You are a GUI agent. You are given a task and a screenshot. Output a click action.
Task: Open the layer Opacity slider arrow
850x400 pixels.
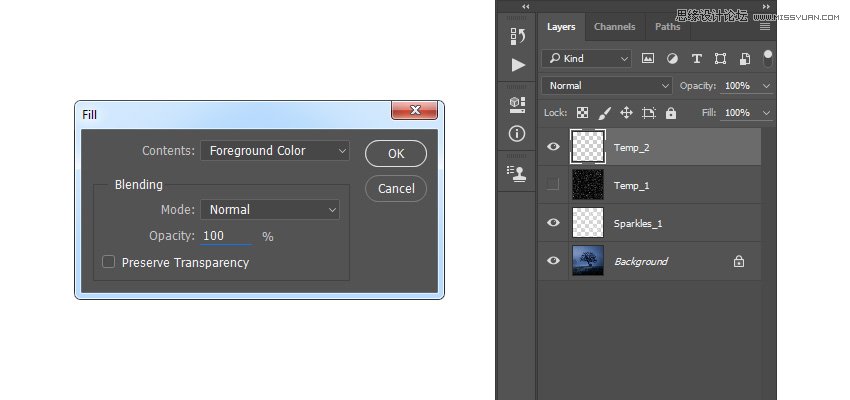766,86
